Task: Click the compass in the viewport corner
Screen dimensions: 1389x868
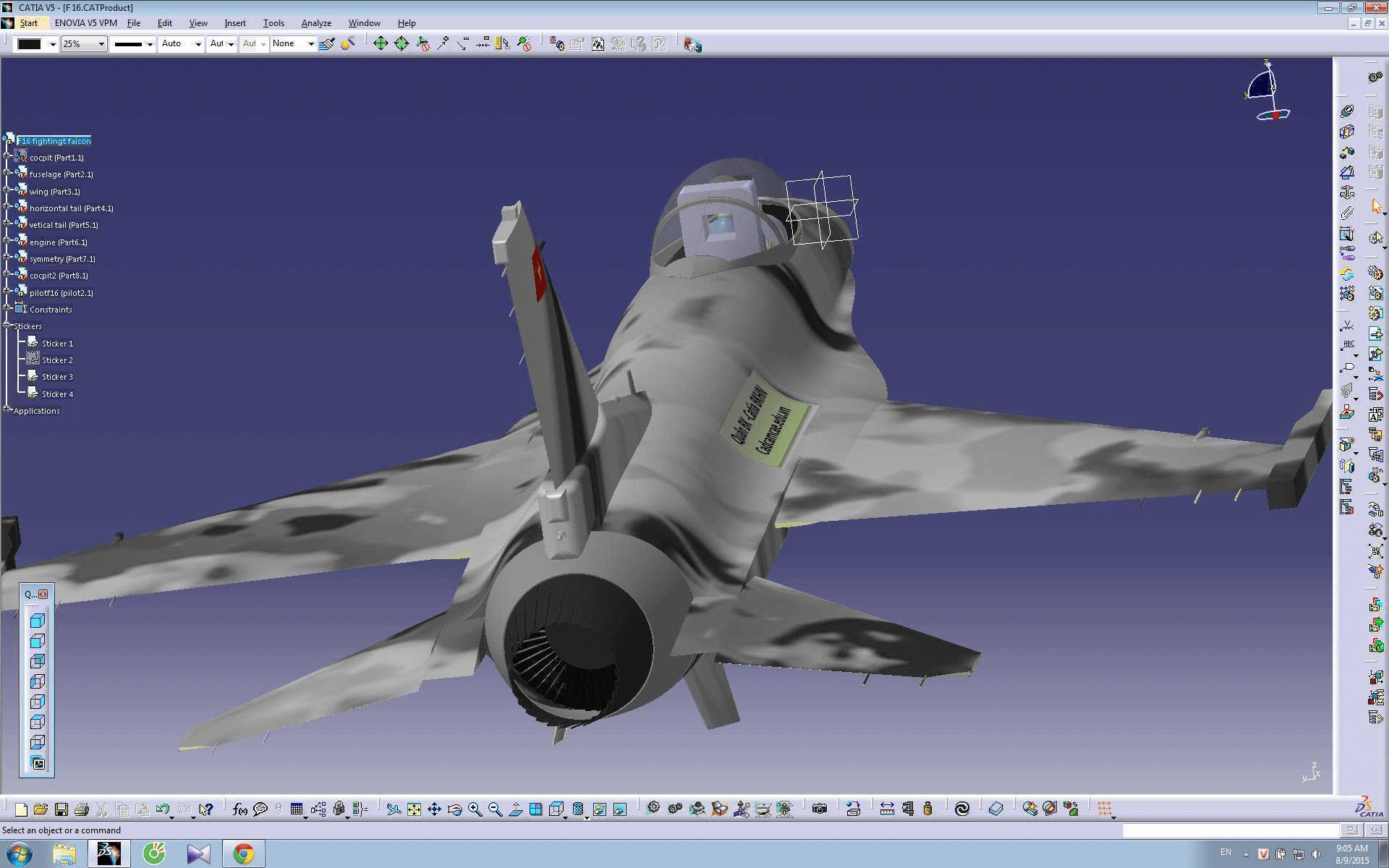Action: [x=1267, y=92]
